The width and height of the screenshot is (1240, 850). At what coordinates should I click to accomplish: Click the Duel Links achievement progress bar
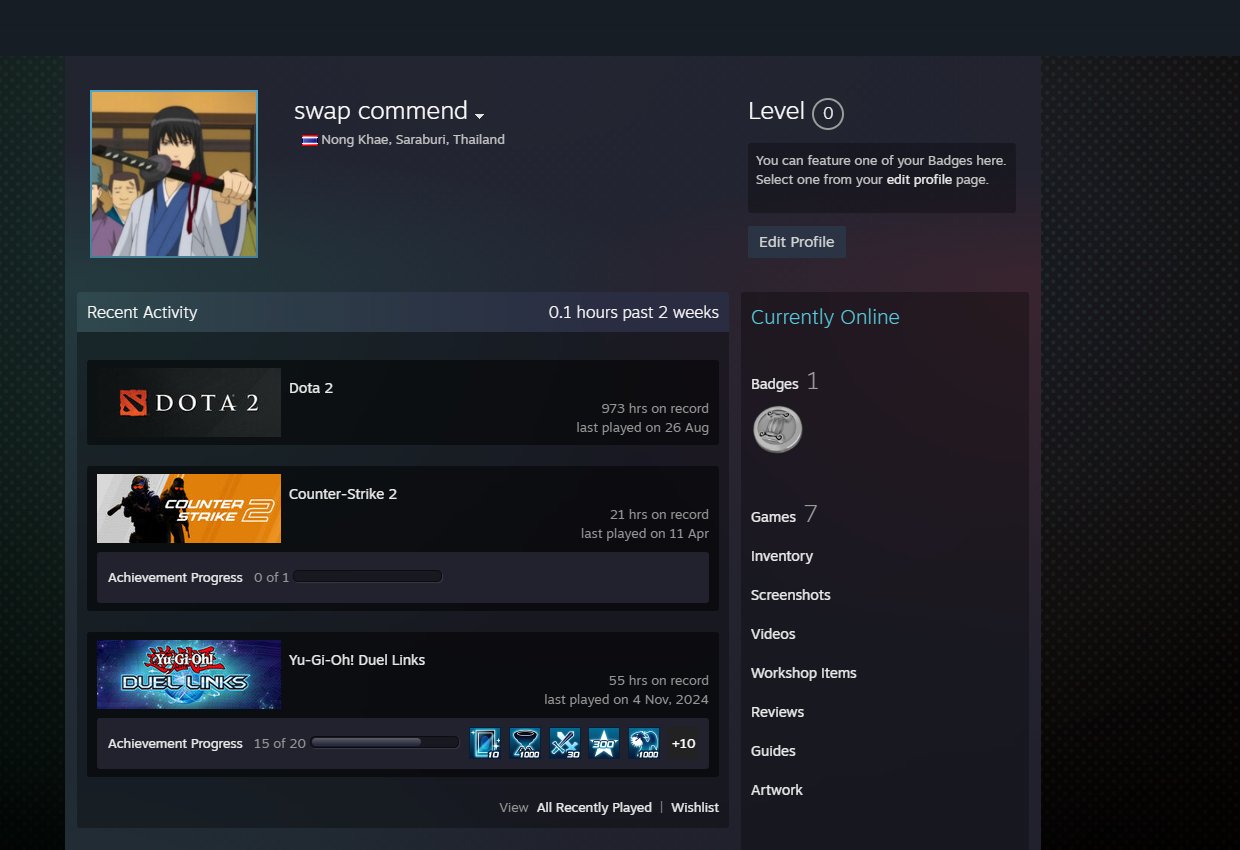tap(384, 743)
